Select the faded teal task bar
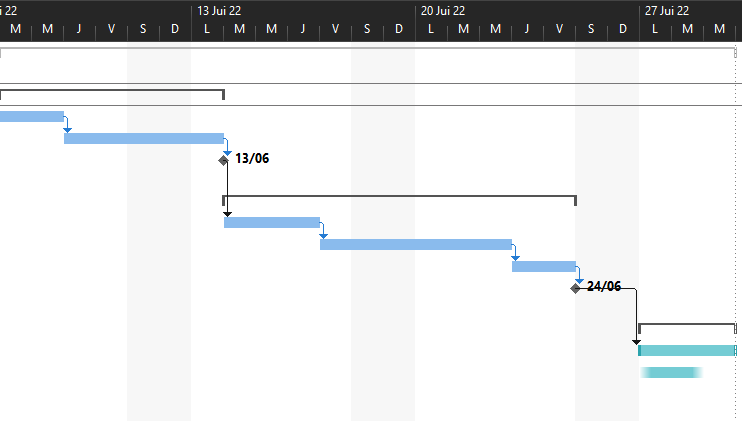Image resolution: width=742 pixels, height=421 pixels. click(671, 372)
